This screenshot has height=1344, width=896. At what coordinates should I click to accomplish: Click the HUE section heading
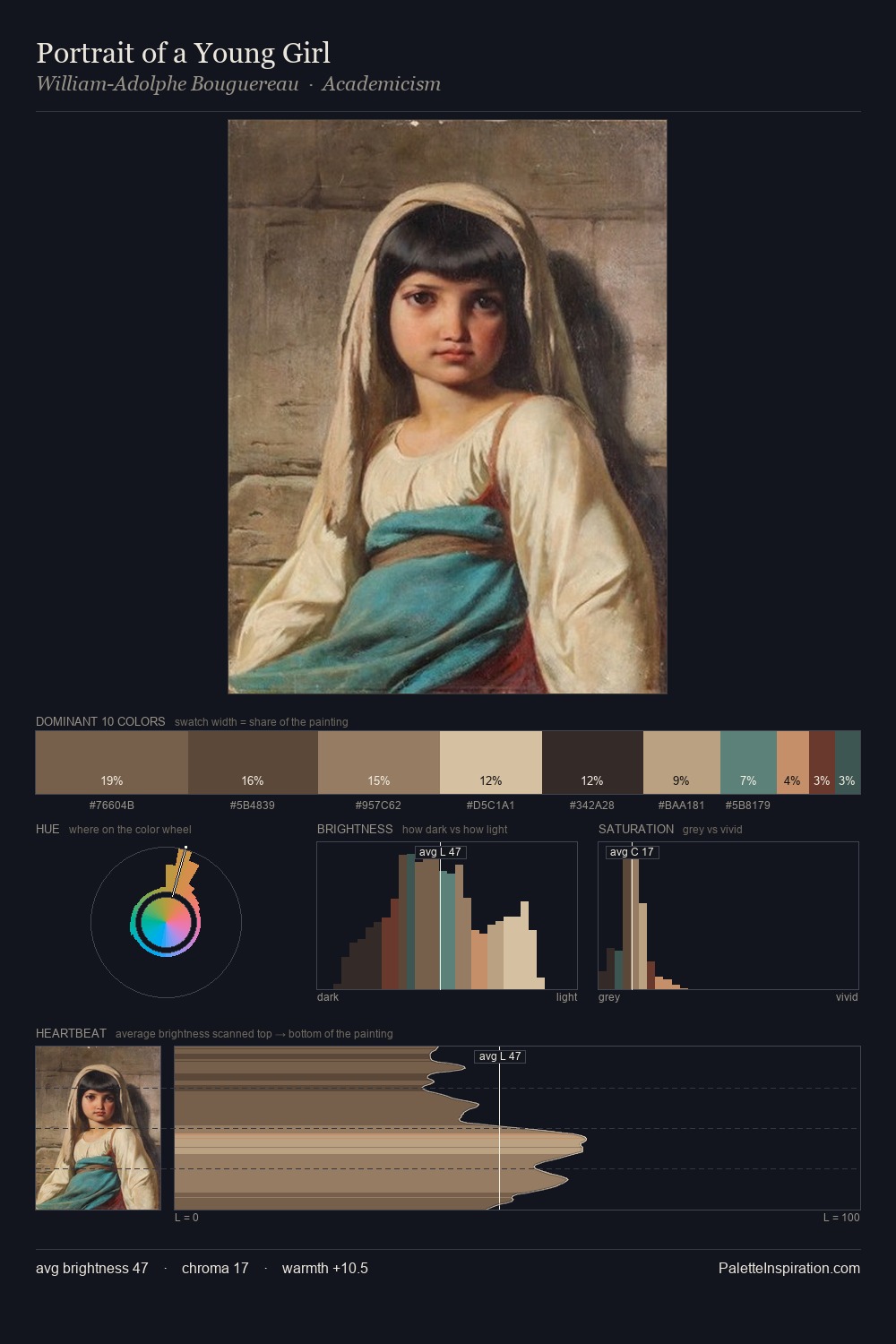[47, 829]
